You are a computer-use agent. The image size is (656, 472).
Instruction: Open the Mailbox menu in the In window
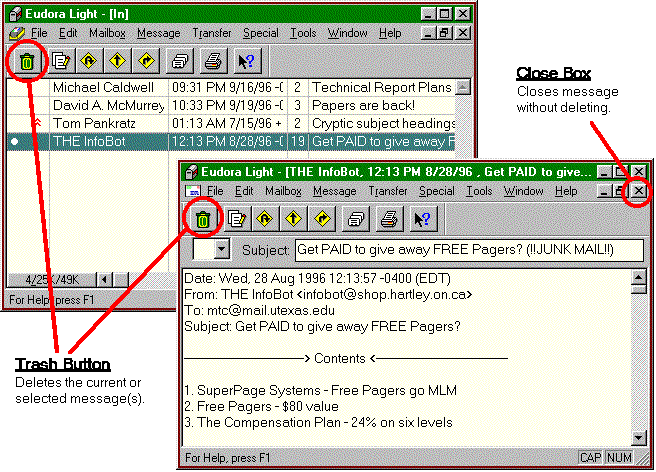(x=107, y=33)
